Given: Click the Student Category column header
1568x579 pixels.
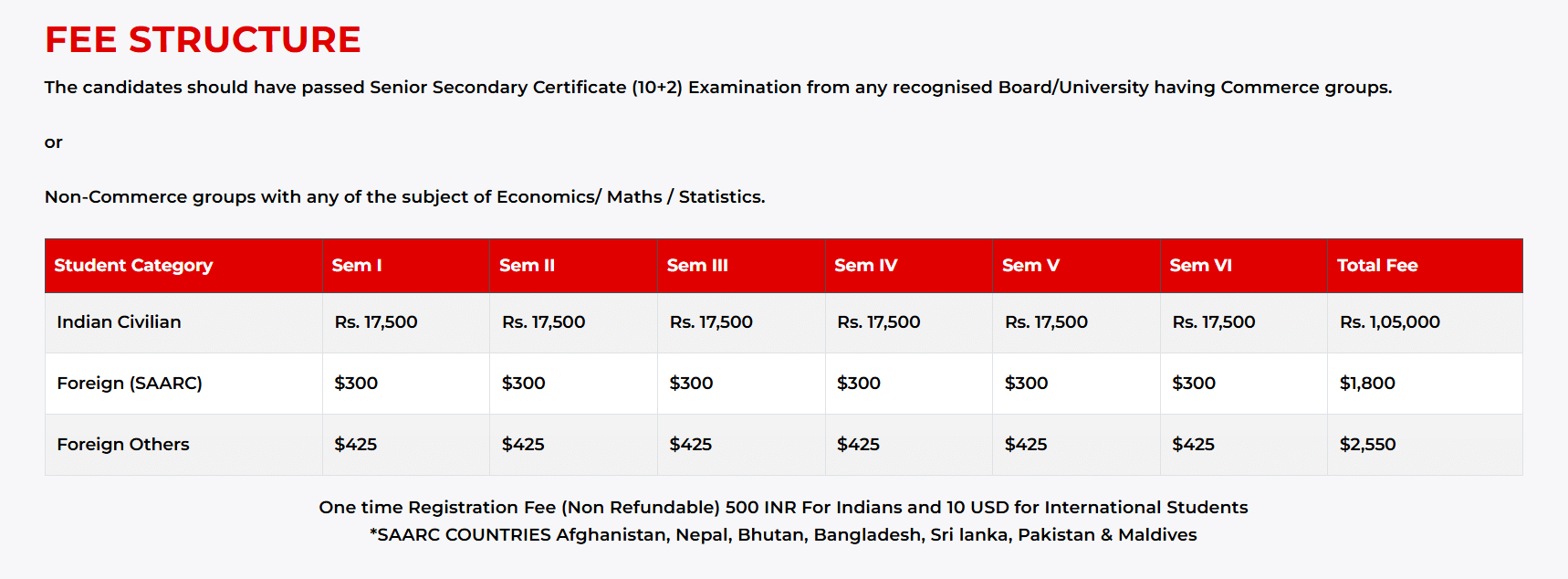Looking at the screenshot, I should click(133, 266).
